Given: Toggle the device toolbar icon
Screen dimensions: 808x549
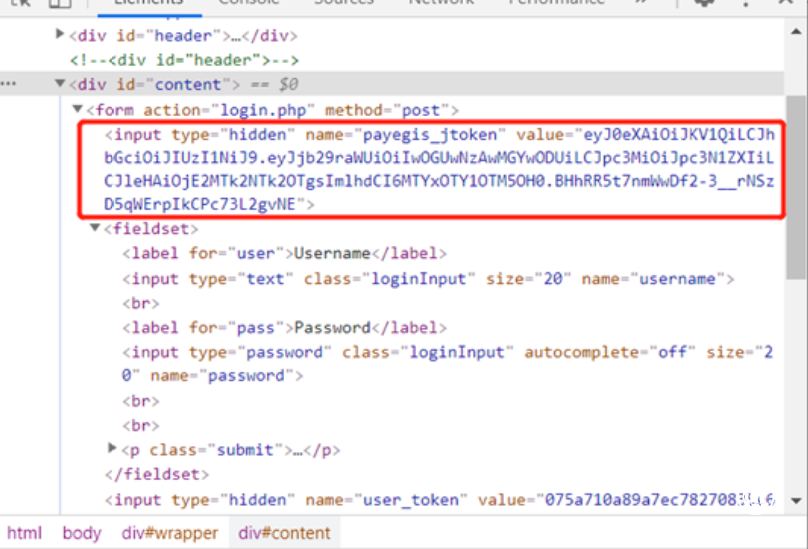Looking at the screenshot, I should coord(59,3).
